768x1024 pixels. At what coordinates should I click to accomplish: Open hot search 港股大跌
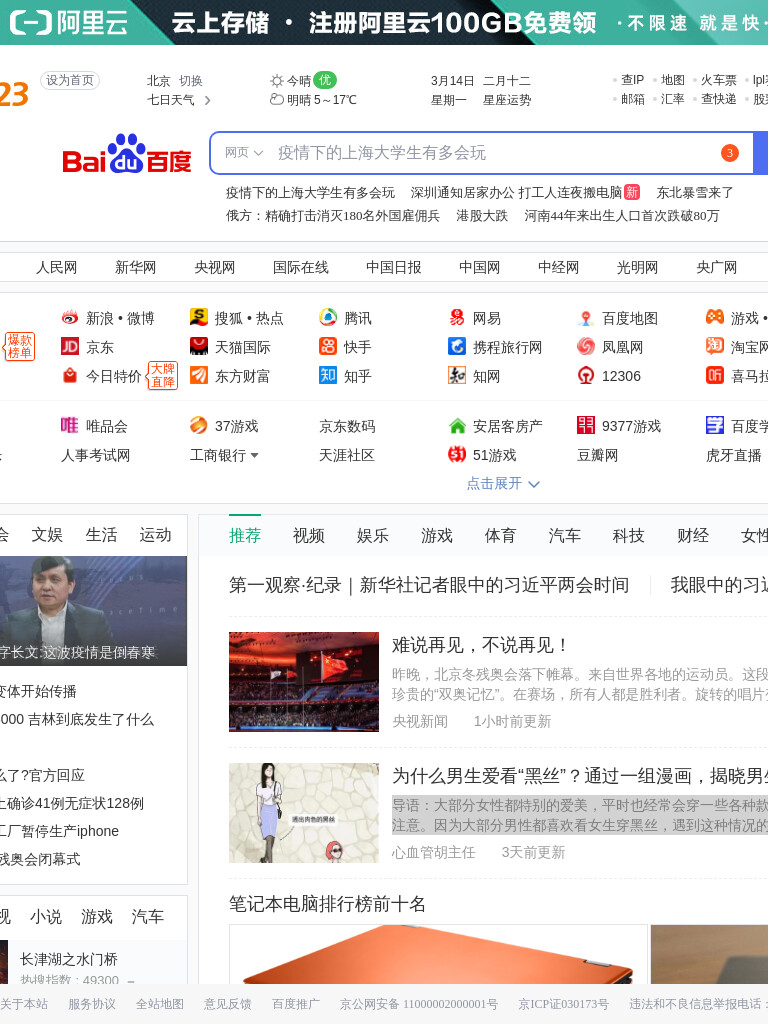coord(482,216)
